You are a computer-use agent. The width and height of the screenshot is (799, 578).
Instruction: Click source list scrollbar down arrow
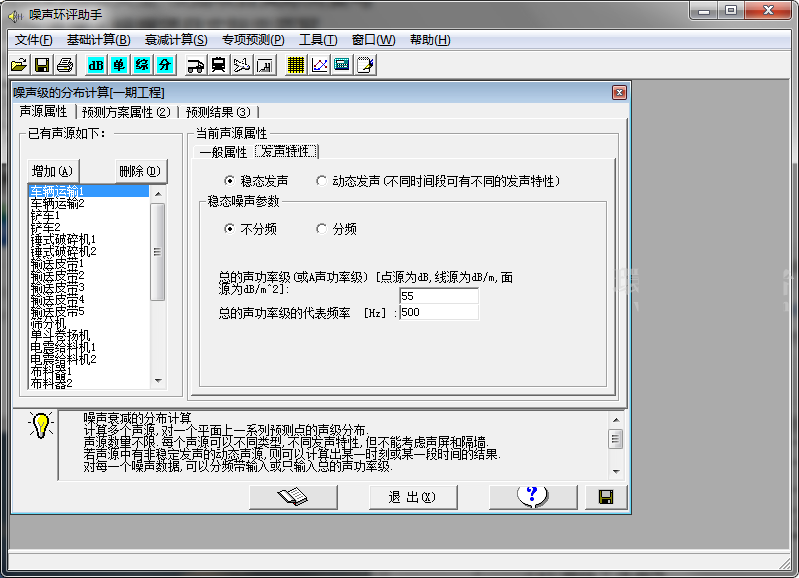click(x=158, y=381)
